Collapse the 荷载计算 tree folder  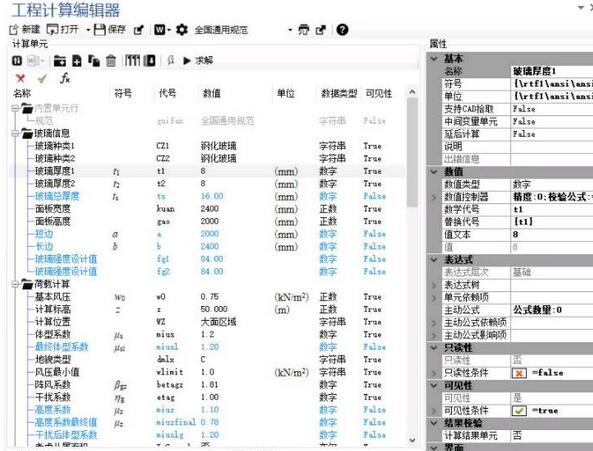(15, 284)
